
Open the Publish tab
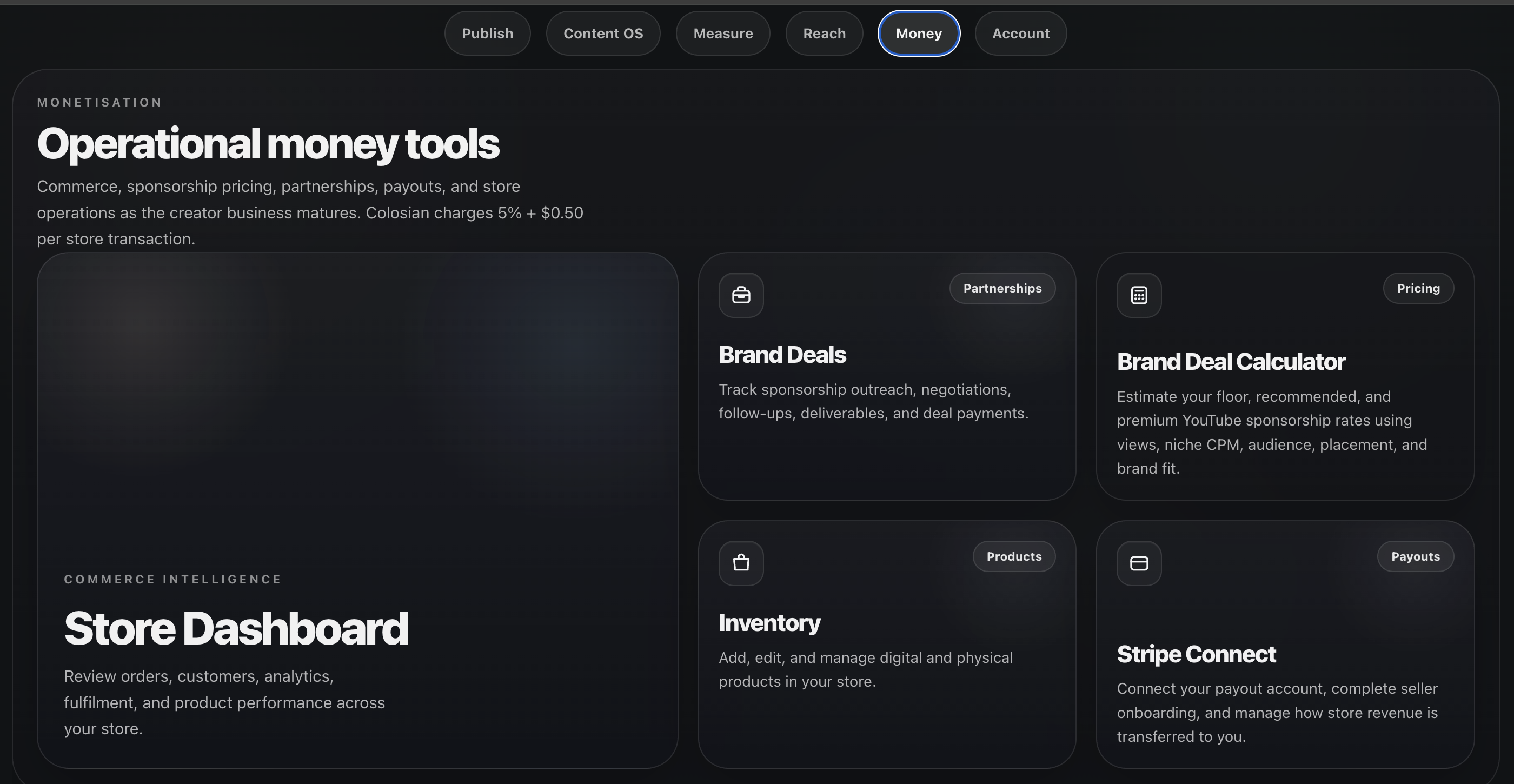point(487,34)
